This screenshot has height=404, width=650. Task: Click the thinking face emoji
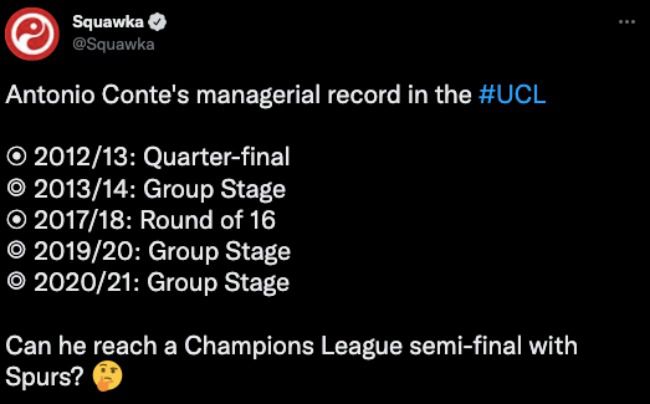tap(105, 379)
